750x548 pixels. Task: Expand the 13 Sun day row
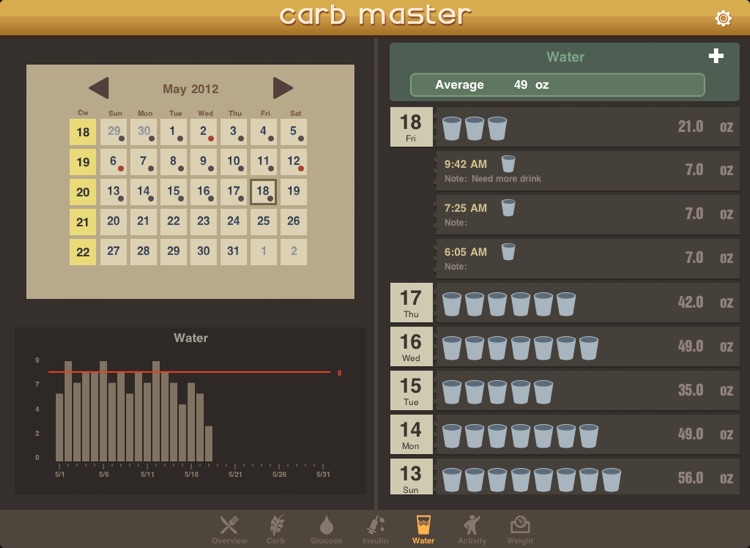coord(565,477)
